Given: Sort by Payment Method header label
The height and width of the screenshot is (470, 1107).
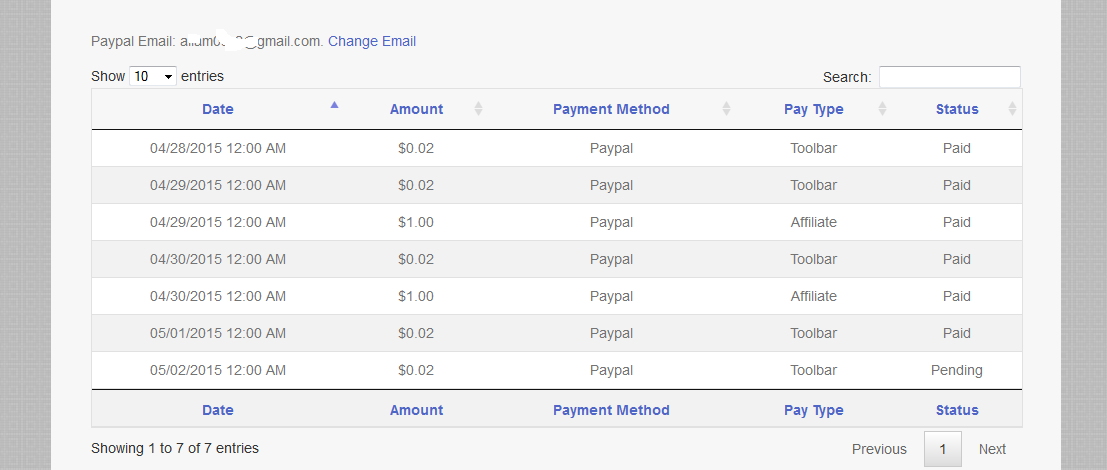Looking at the screenshot, I should pos(611,109).
